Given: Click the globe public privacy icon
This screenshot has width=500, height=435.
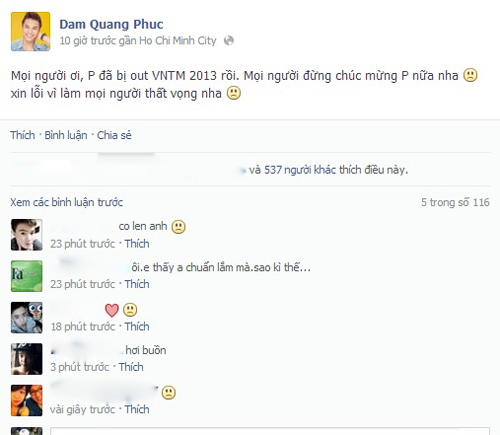Looking at the screenshot, I should click(229, 41).
